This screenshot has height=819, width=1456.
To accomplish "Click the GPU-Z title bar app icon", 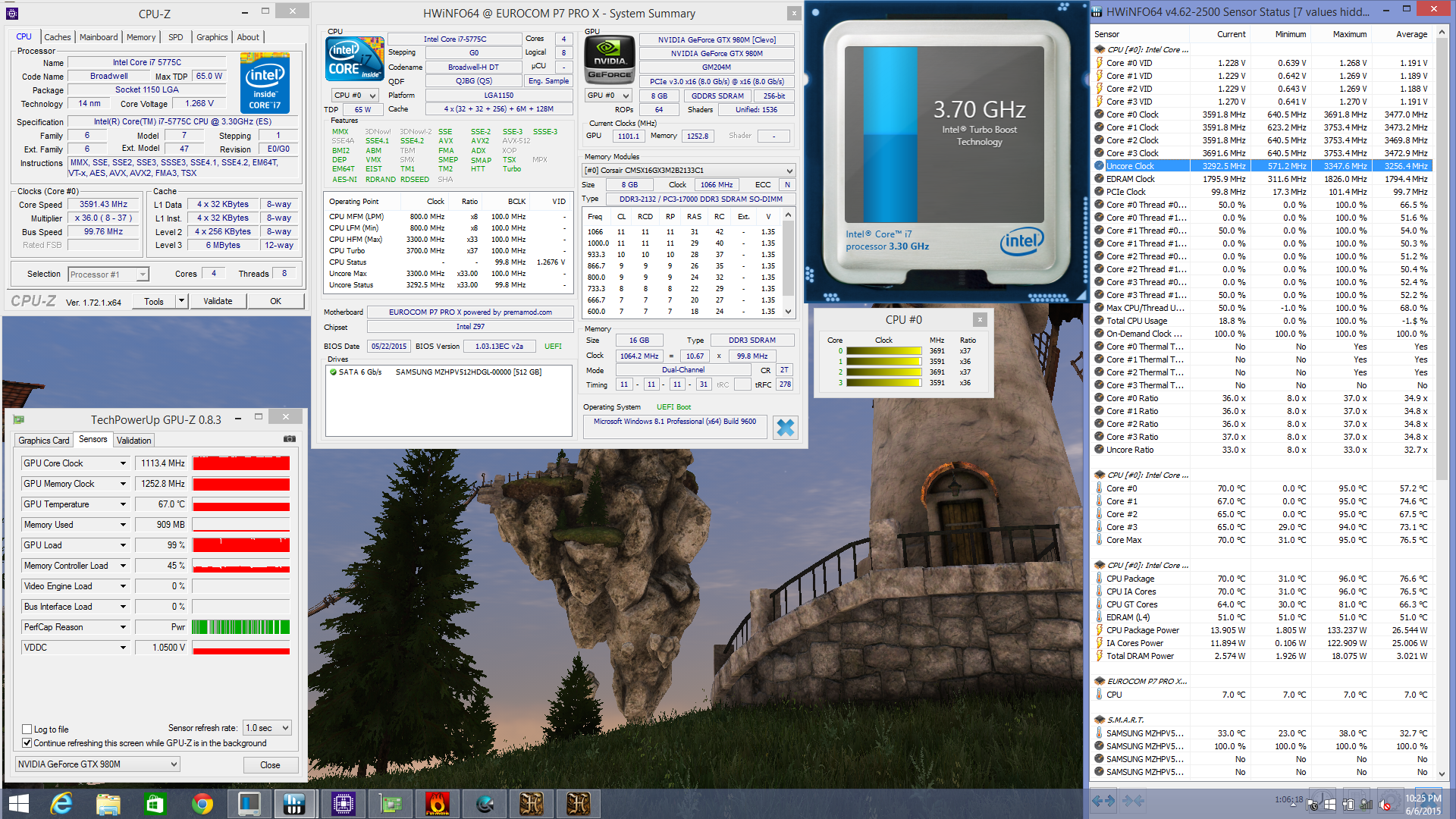I will click(x=19, y=419).
